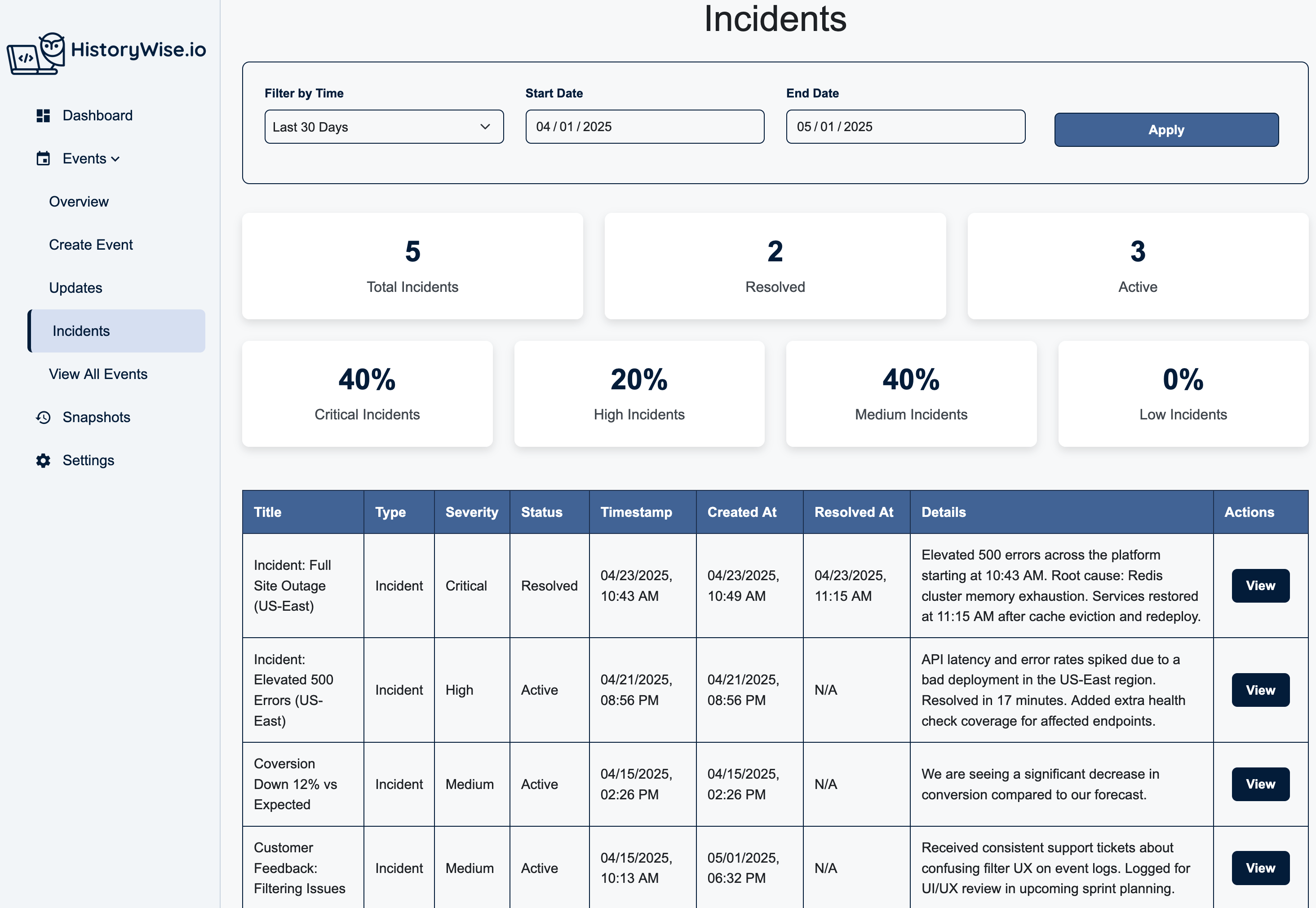Viewport: 1316px width, 908px height.
Task: Open the Overview page
Action: (x=79, y=201)
